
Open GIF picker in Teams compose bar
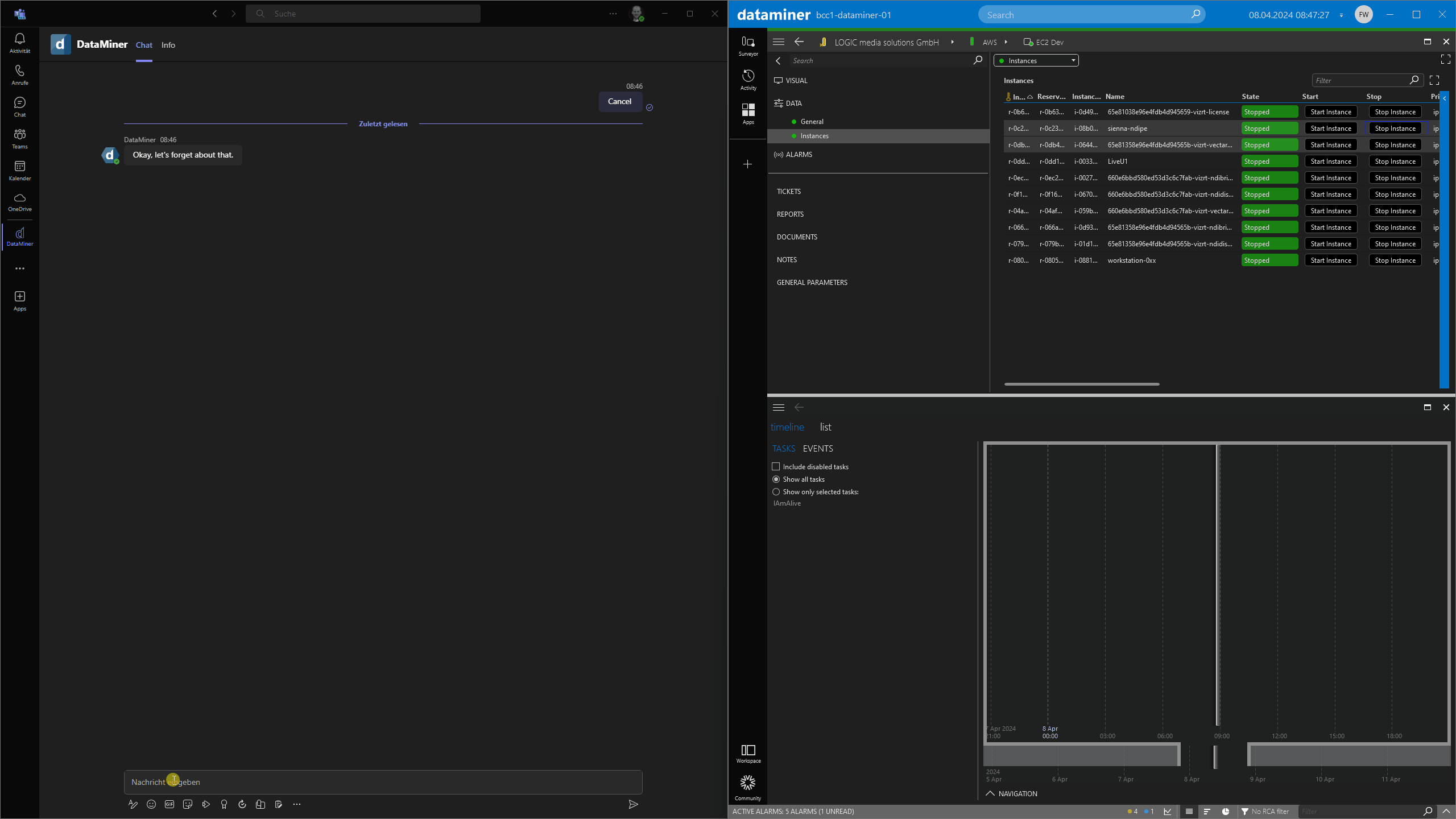169,804
